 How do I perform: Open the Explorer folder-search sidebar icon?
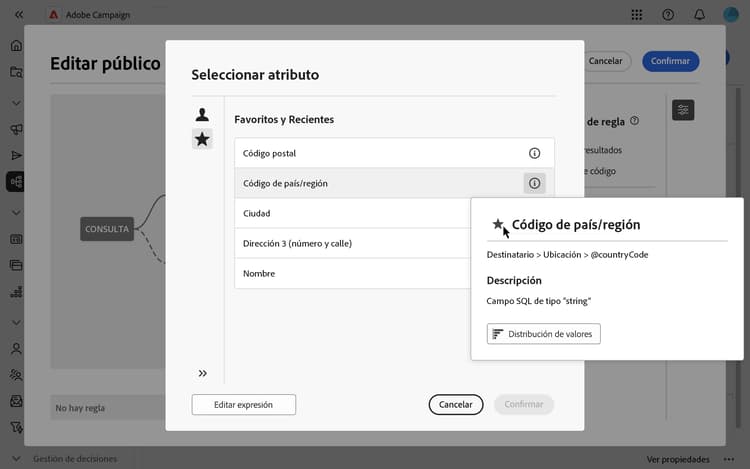click(16, 72)
